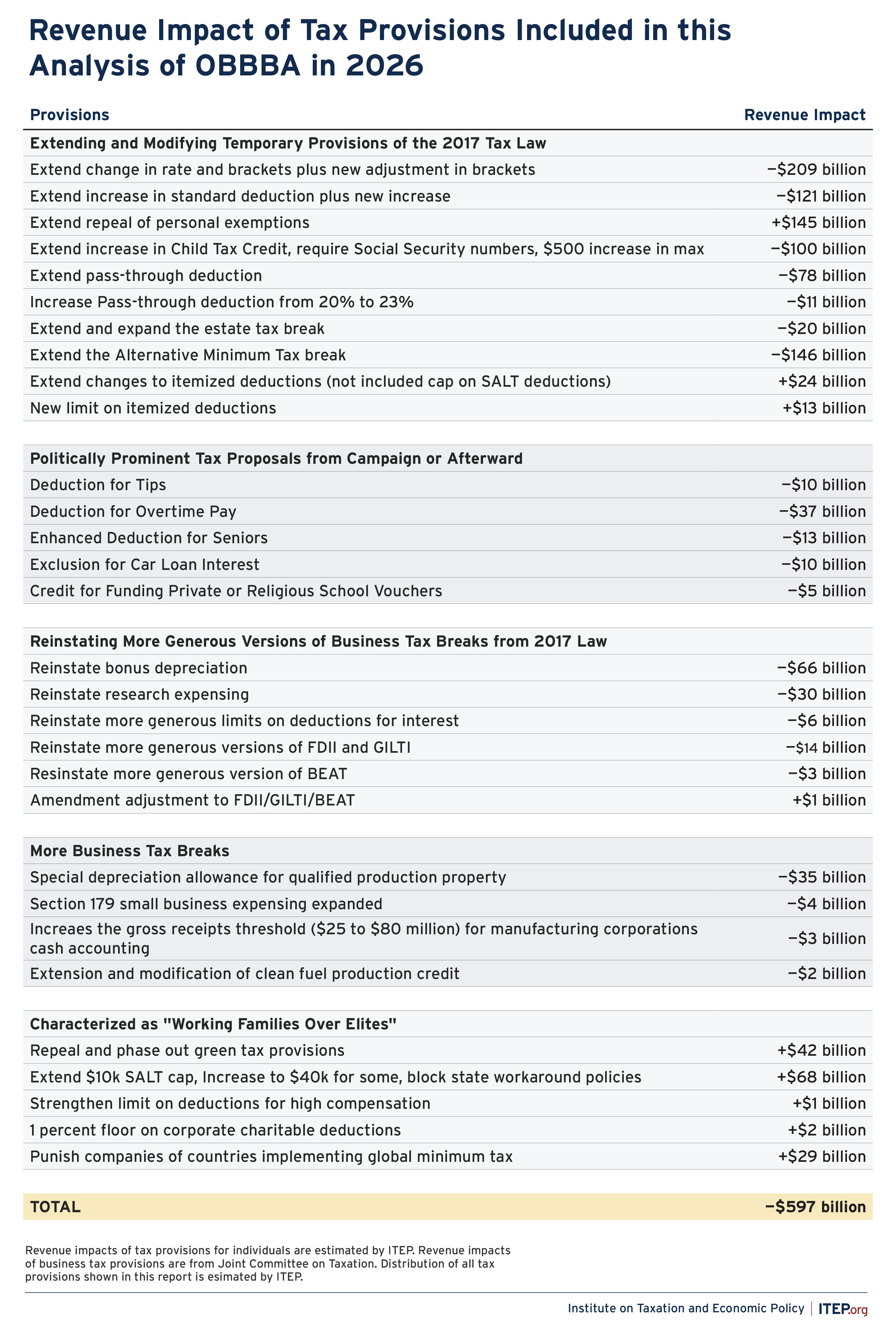
Task: Select the +$68 billion SALT cap value
Action: pyautogui.click(x=821, y=1077)
